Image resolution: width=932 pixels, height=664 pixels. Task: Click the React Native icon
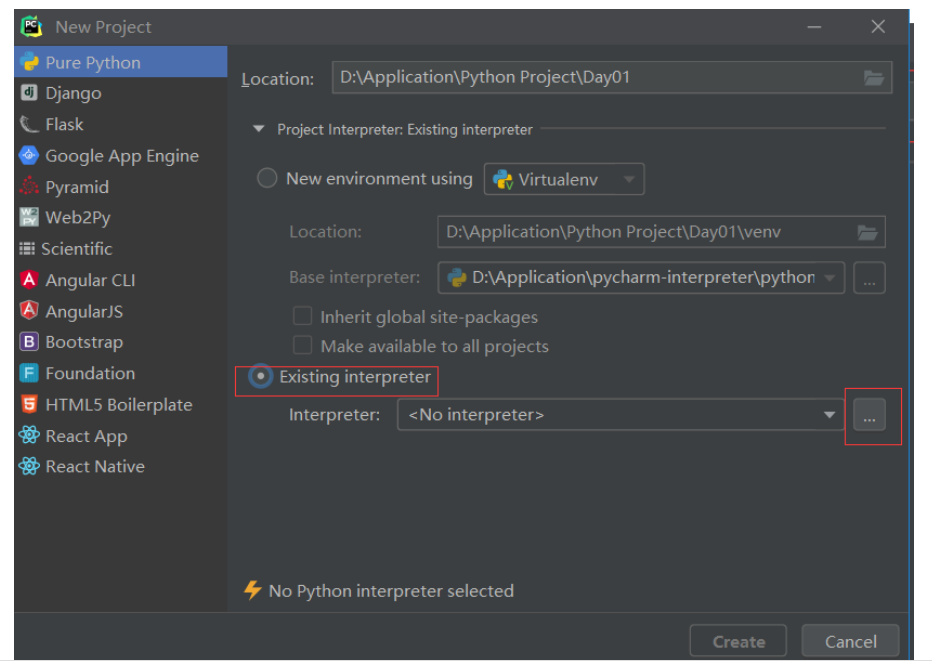click(x=29, y=466)
